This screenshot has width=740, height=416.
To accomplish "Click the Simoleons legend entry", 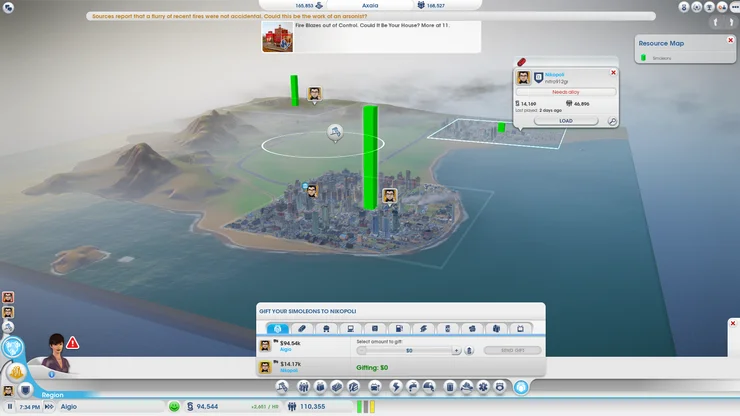I will pos(656,58).
